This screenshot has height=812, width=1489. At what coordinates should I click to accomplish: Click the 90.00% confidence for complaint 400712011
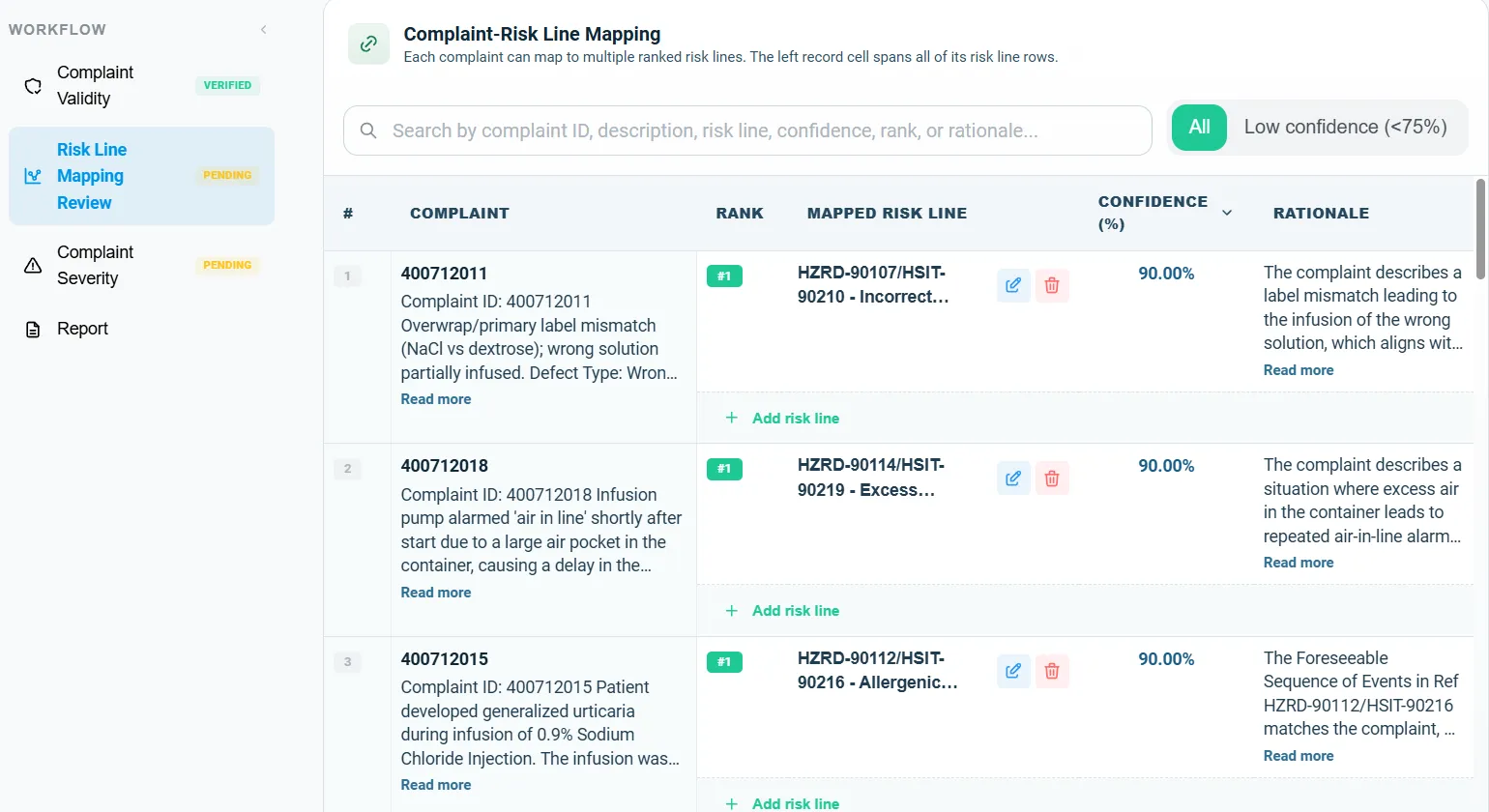click(1166, 274)
